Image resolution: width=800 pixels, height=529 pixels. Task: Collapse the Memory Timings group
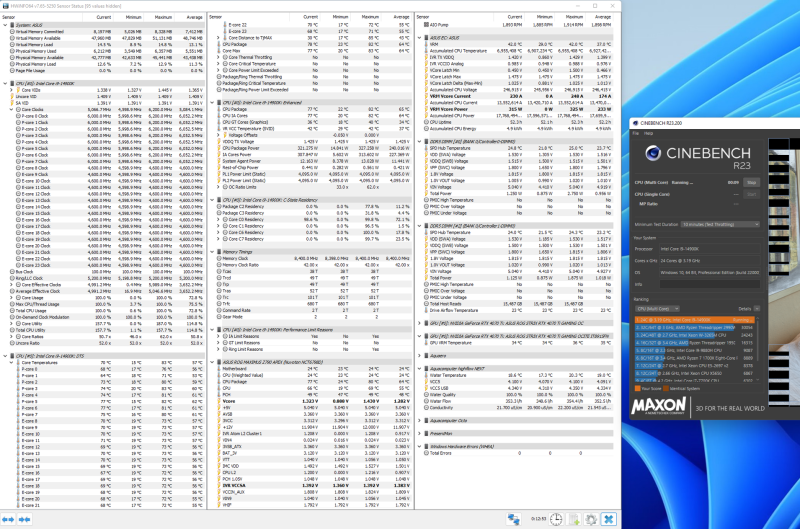click(213, 252)
